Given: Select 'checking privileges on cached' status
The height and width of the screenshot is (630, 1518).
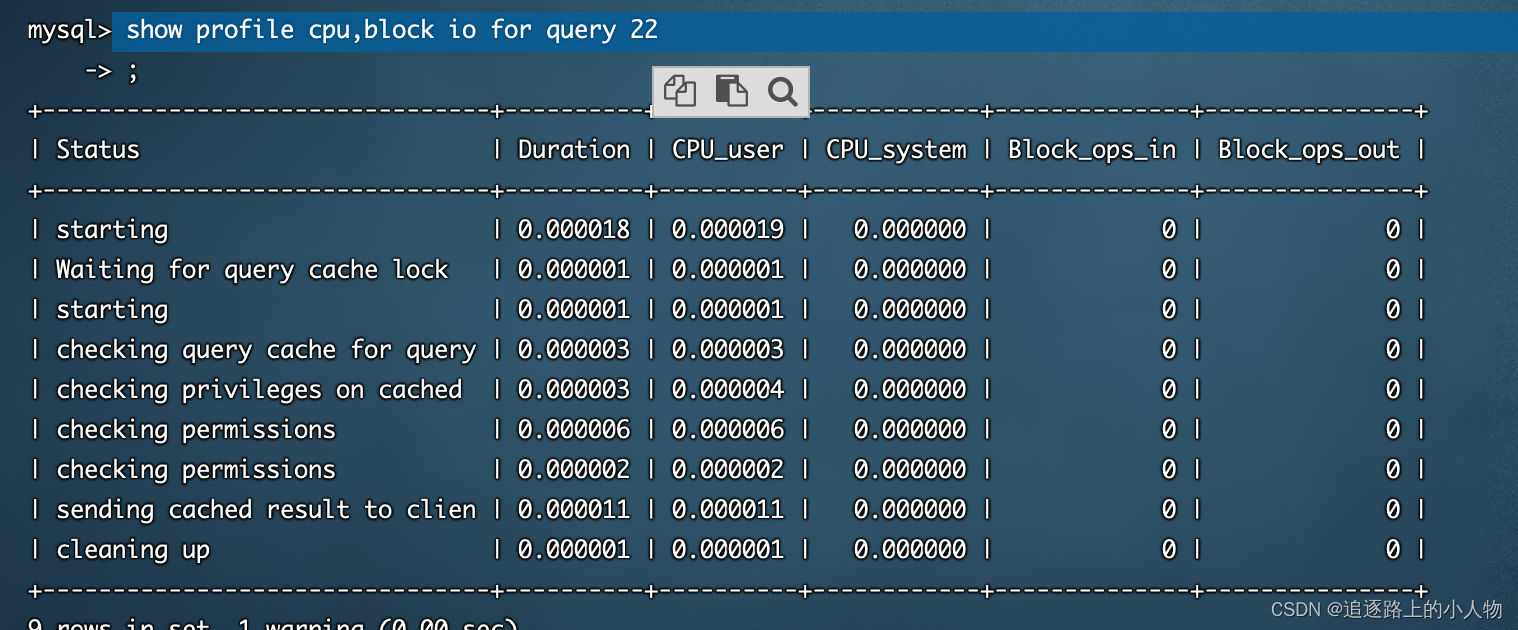Looking at the screenshot, I should [x=259, y=390].
